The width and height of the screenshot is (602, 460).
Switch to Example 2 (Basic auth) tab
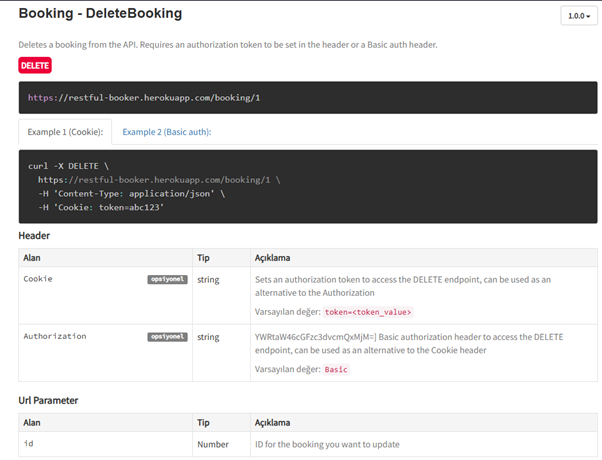tap(167, 131)
